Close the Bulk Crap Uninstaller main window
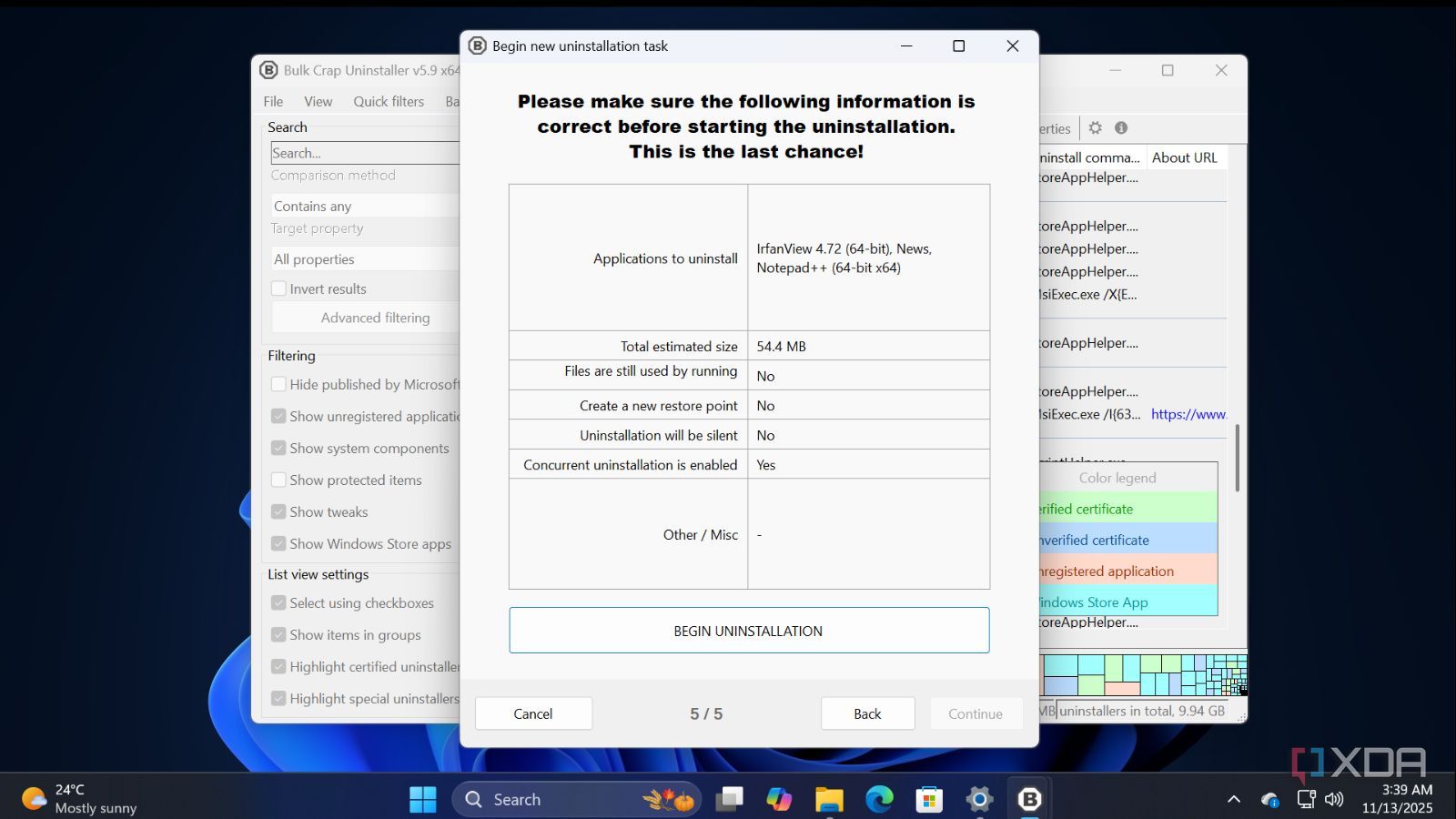The width and height of the screenshot is (1456, 819). (x=1221, y=70)
